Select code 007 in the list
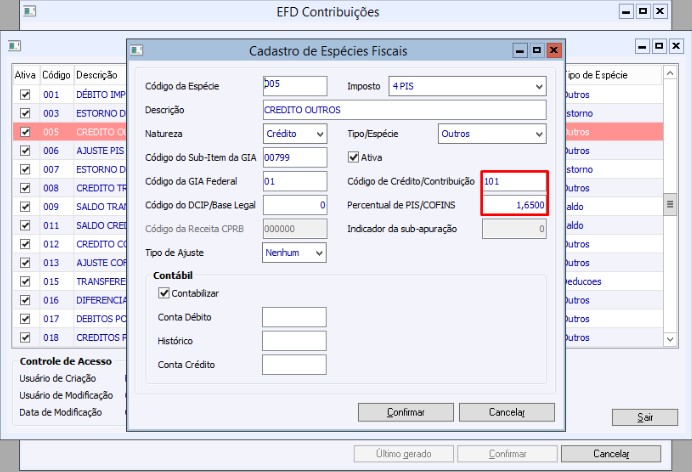The width and height of the screenshot is (692, 472). [51, 169]
